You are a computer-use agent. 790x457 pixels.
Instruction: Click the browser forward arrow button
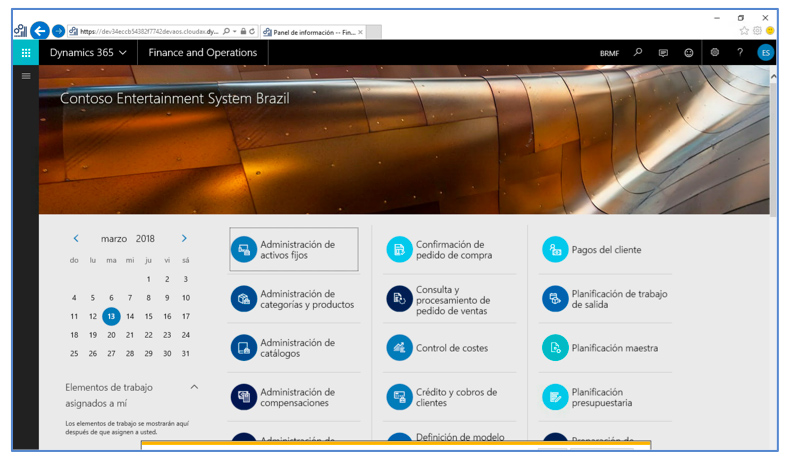[x=58, y=31]
